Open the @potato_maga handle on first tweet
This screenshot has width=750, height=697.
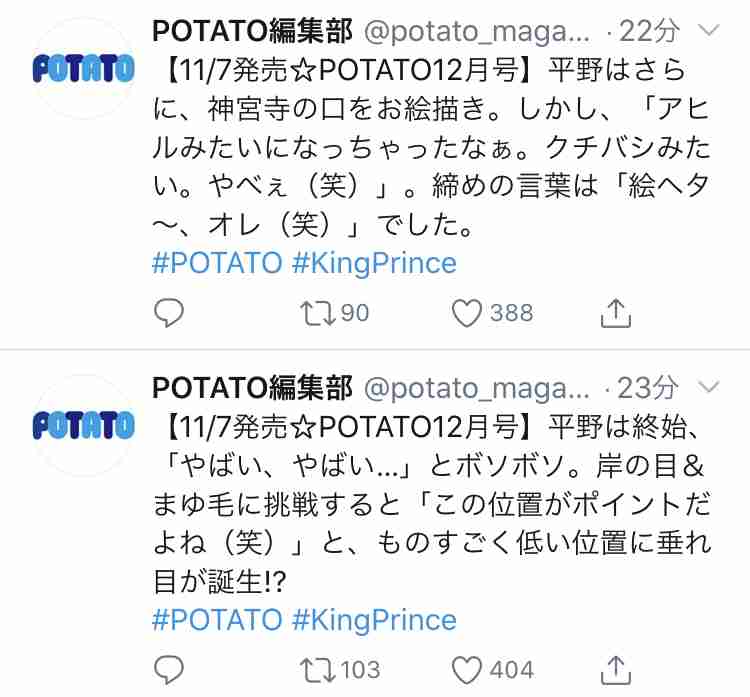click(x=477, y=32)
